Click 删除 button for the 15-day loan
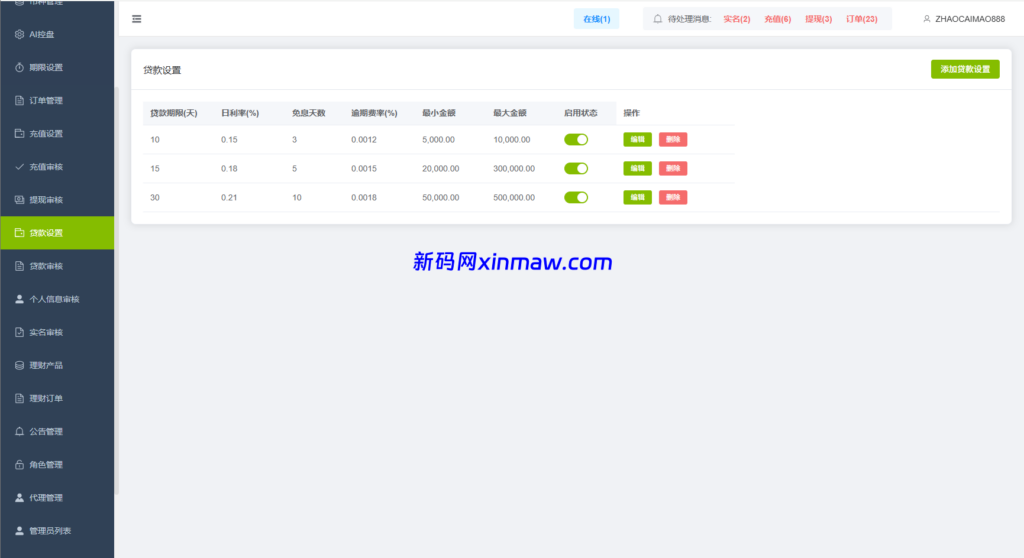Image resolution: width=1024 pixels, height=558 pixels. pyautogui.click(x=673, y=169)
